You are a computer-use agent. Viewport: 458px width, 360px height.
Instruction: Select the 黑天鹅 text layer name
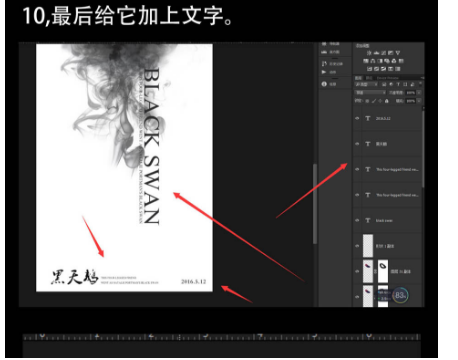point(381,144)
